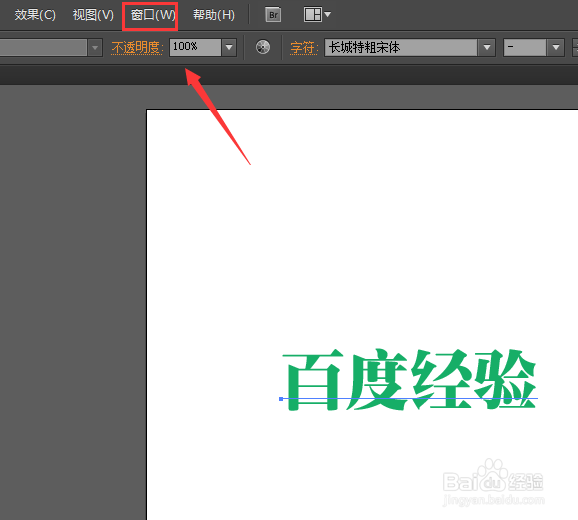Click the blue anchor point of the text baseline
The image size is (578, 520).
[281, 399]
